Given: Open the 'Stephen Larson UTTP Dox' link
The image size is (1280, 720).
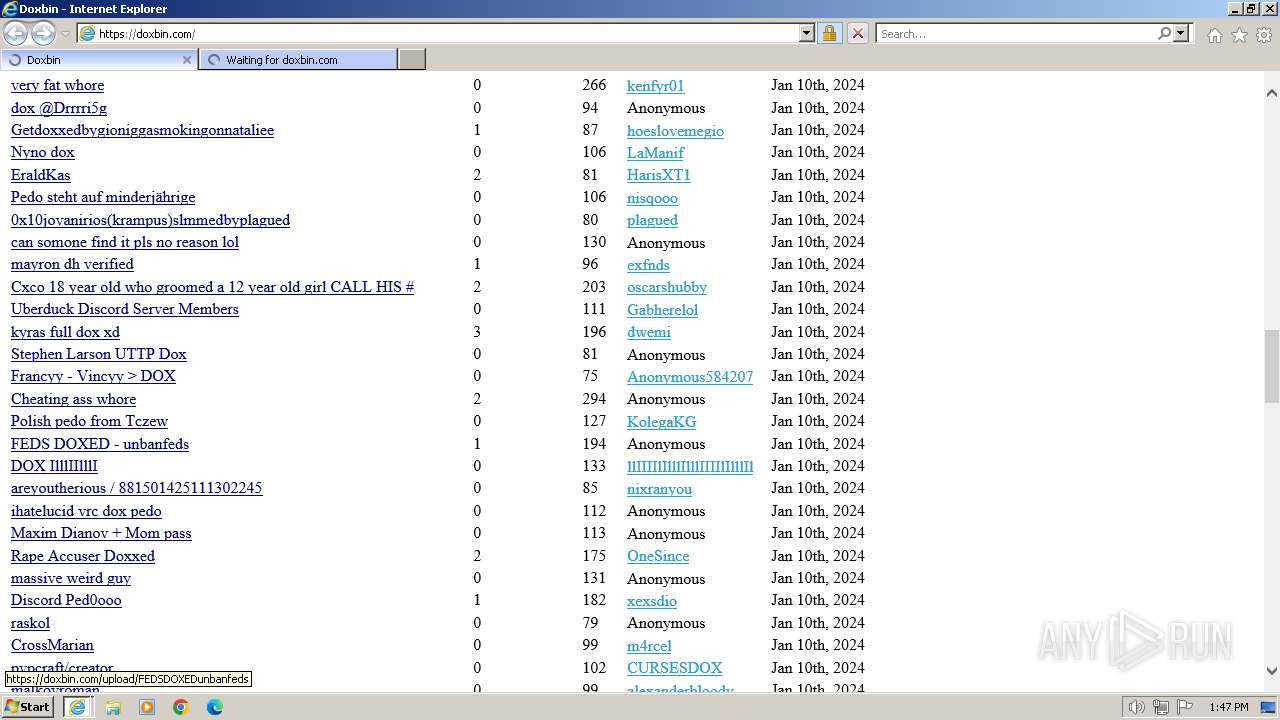Looking at the screenshot, I should pos(99,354).
